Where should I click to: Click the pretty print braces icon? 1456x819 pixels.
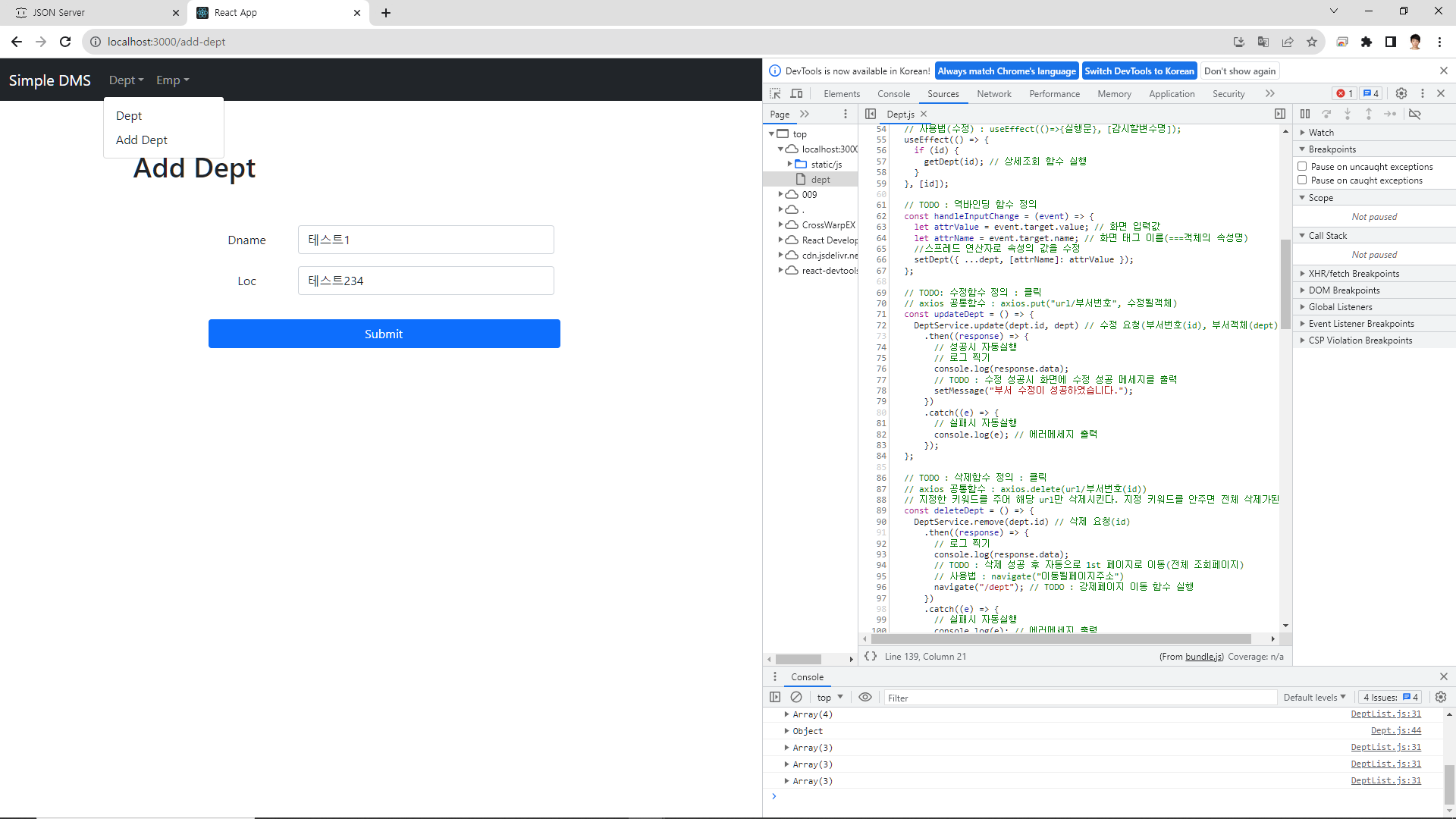871,656
